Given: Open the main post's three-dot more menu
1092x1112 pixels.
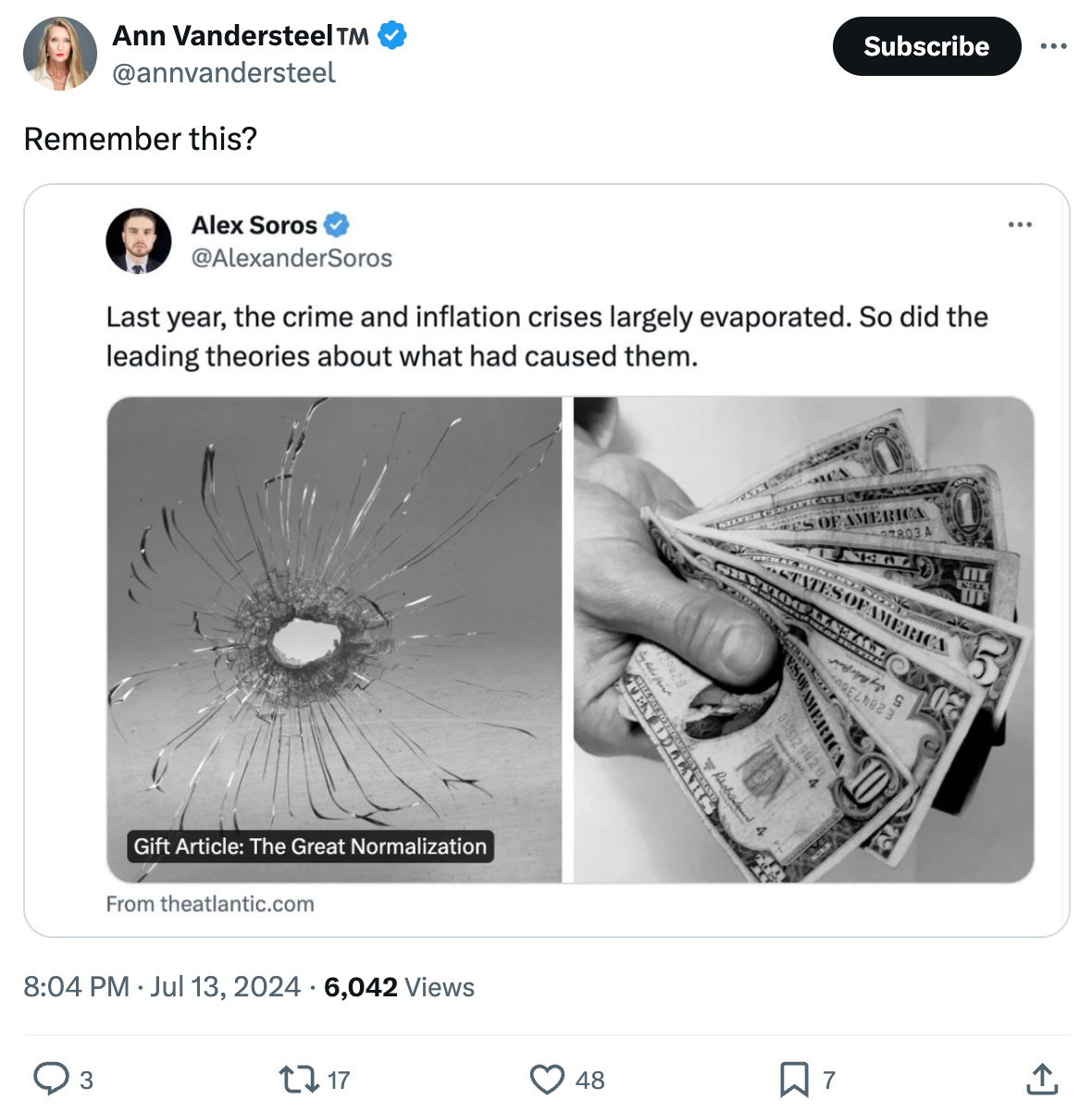Looking at the screenshot, I should click(x=1053, y=46).
